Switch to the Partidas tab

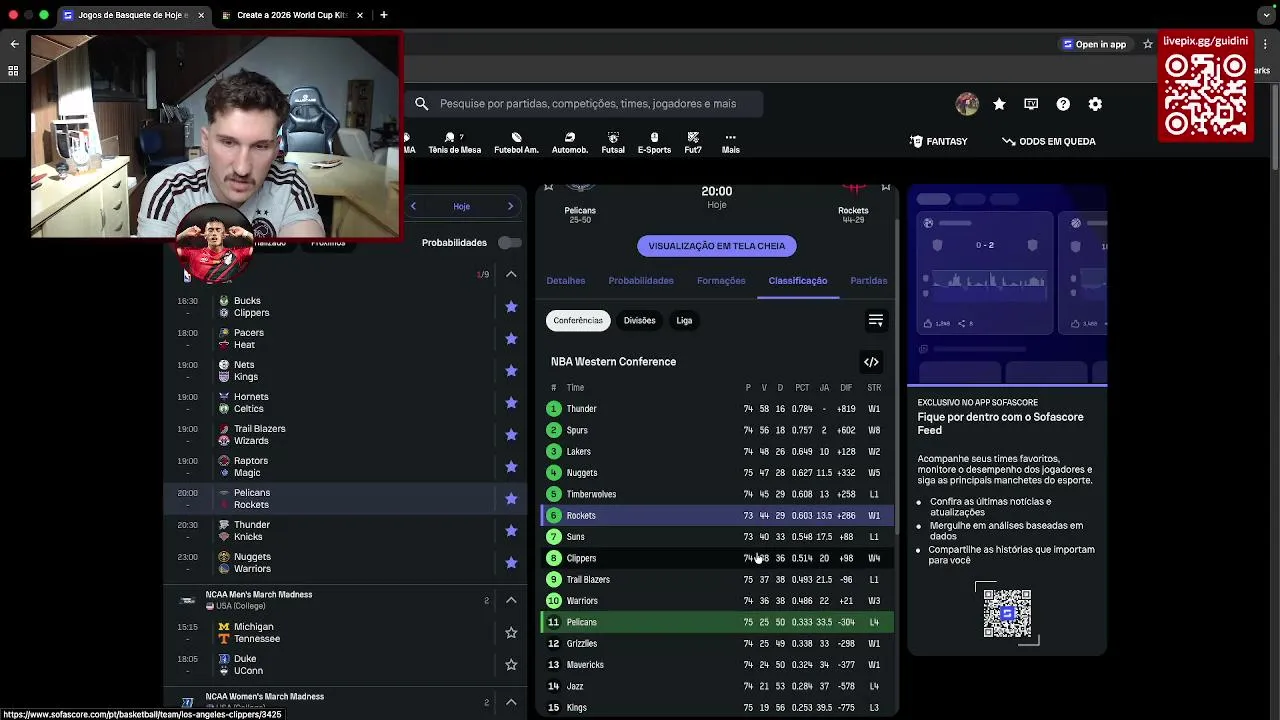click(x=869, y=281)
